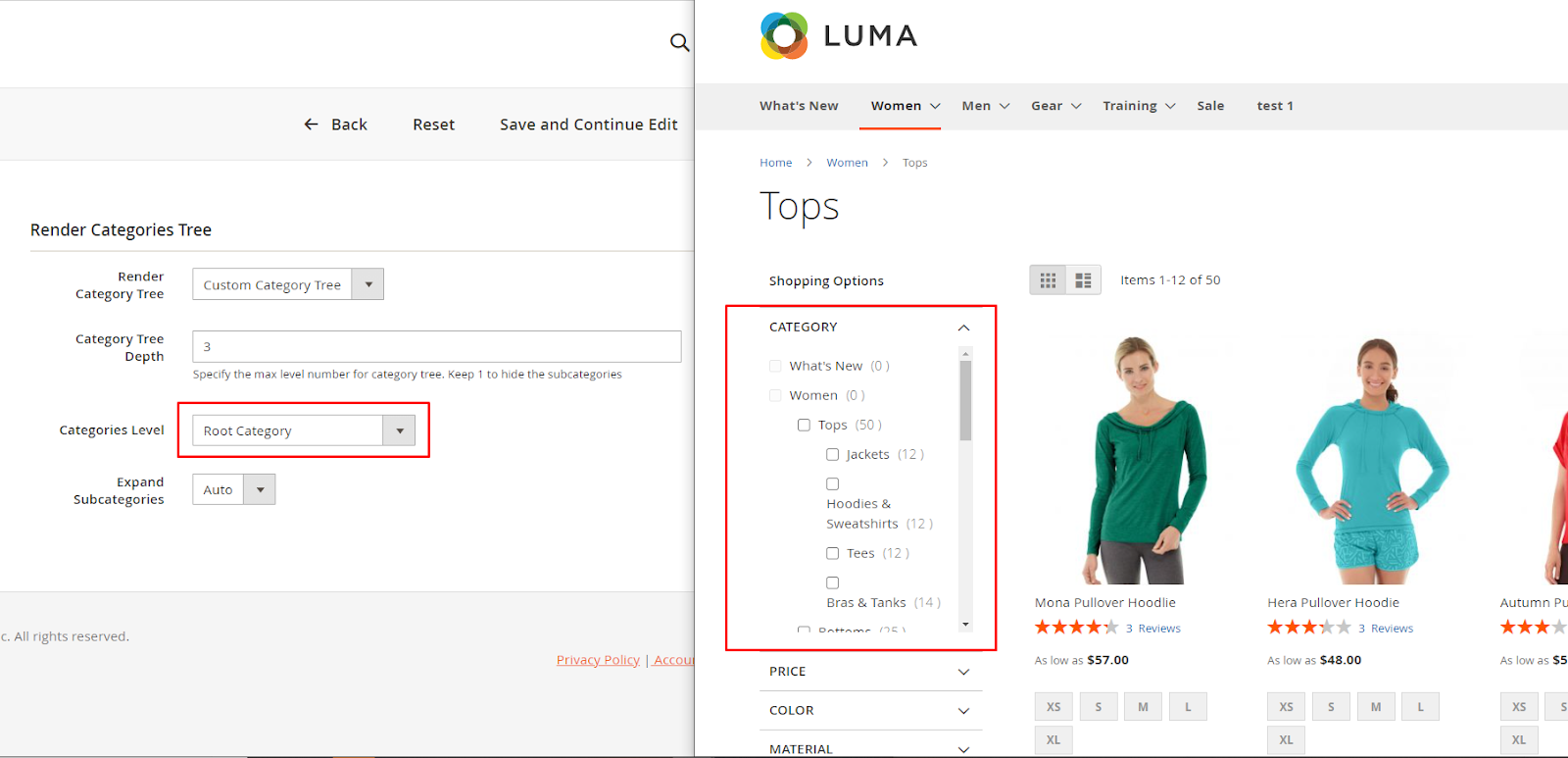Click first star rating of Mona Pullover Hoodlie
This screenshot has width=1568, height=758.
click(x=1043, y=628)
